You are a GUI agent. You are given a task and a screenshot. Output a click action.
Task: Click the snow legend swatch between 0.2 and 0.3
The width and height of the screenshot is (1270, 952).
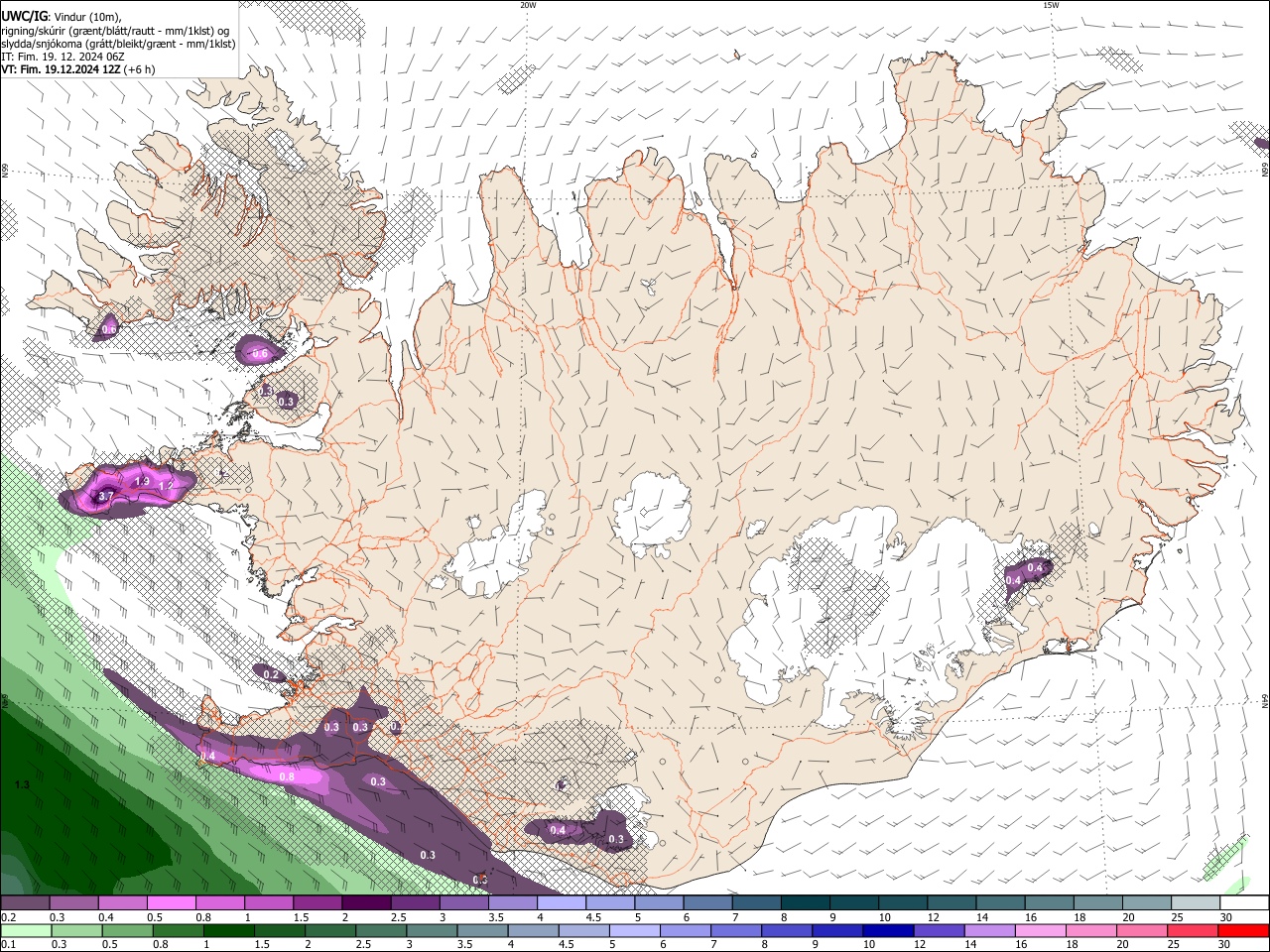coord(27,903)
